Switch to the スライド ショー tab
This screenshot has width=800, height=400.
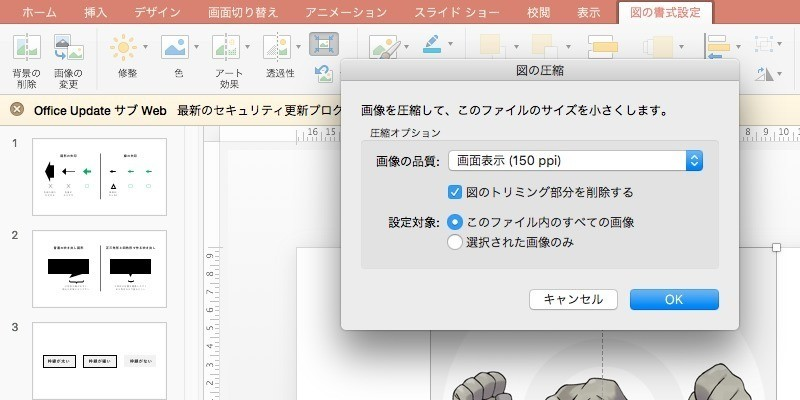(x=457, y=12)
